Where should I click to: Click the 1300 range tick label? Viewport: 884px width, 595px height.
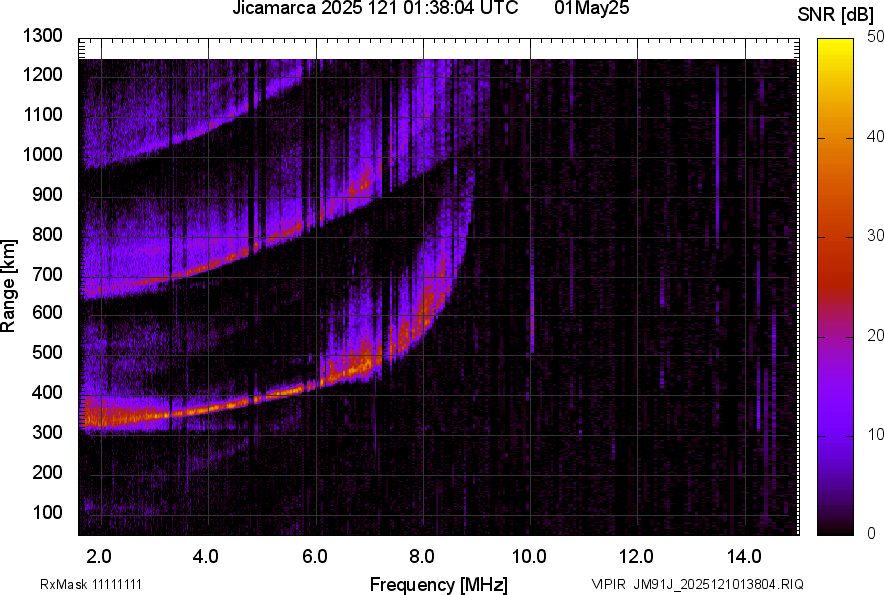point(42,36)
